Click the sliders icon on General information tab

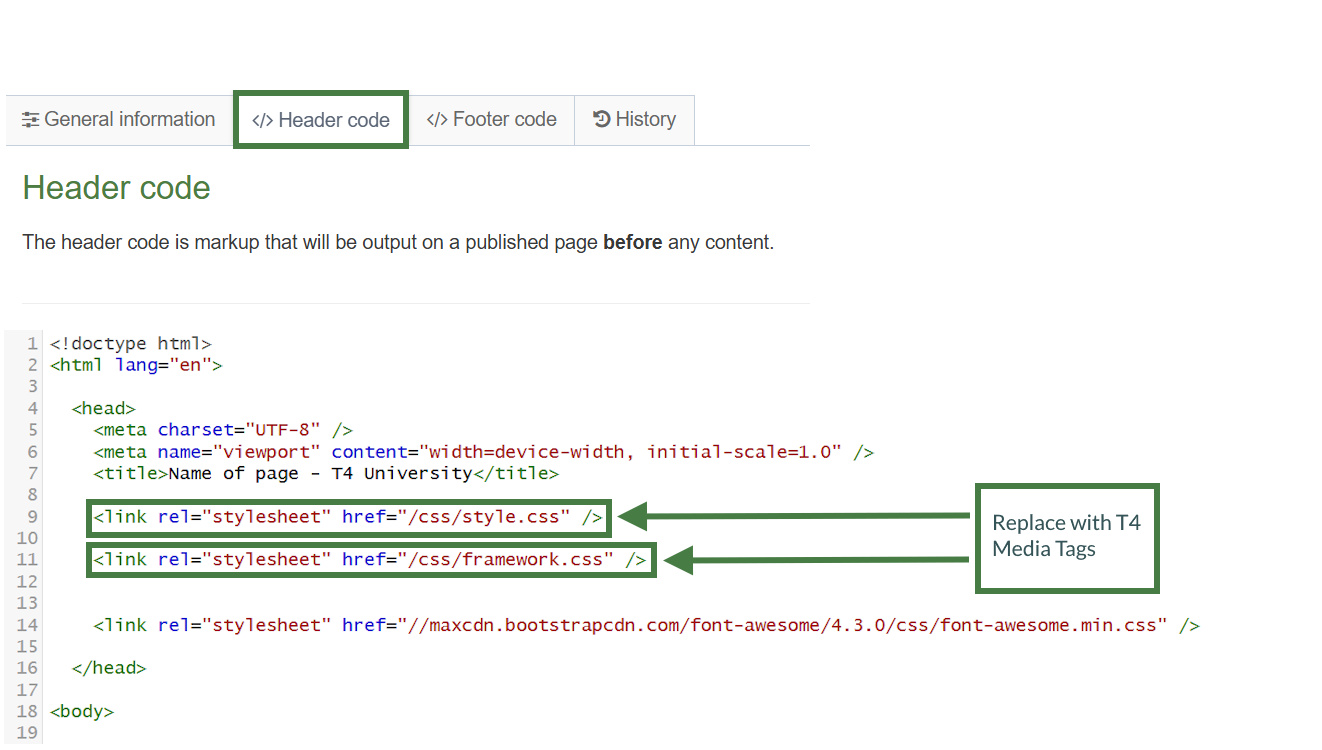pyautogui.click(x=30, y=119)
